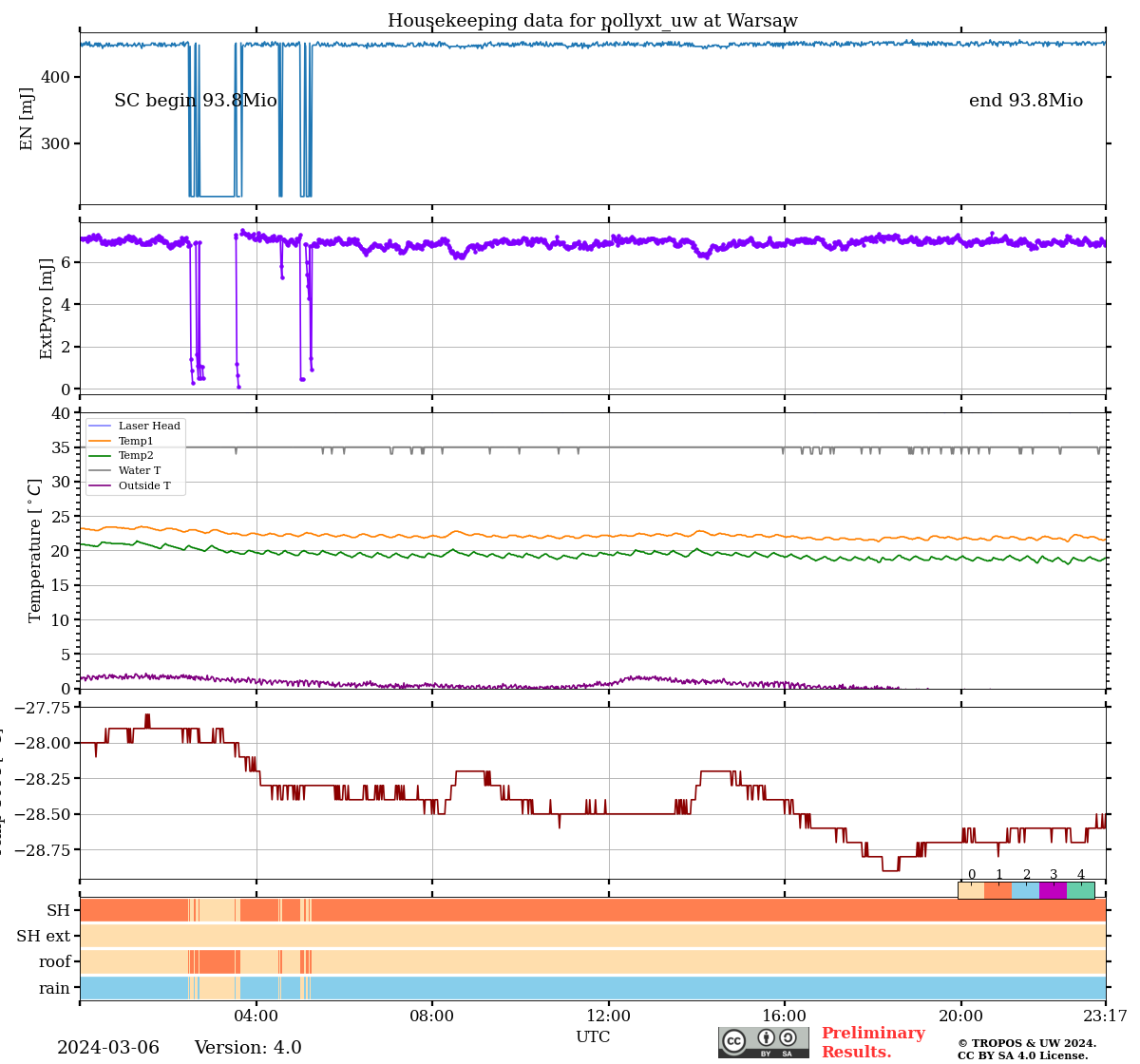Image resolution: width=1140 pixels, height=1064 pixels.
Task: Click the '23:17' end time label
Action: tap(1105, 1016)
